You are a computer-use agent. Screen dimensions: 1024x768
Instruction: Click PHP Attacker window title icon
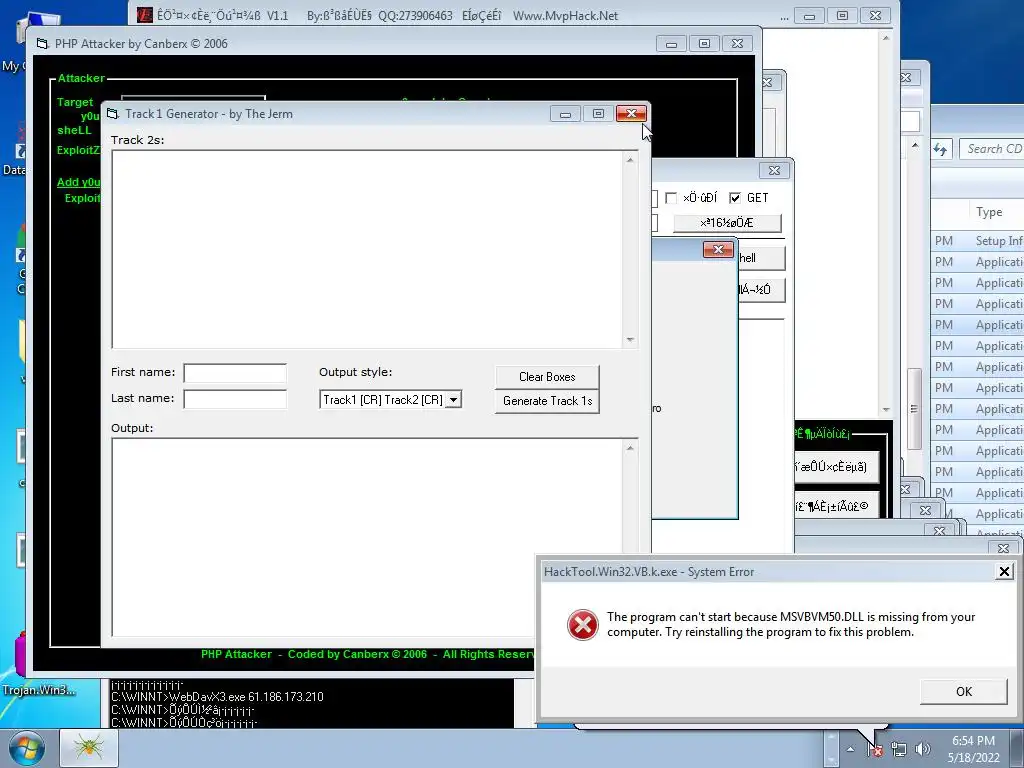pos(42,44)
